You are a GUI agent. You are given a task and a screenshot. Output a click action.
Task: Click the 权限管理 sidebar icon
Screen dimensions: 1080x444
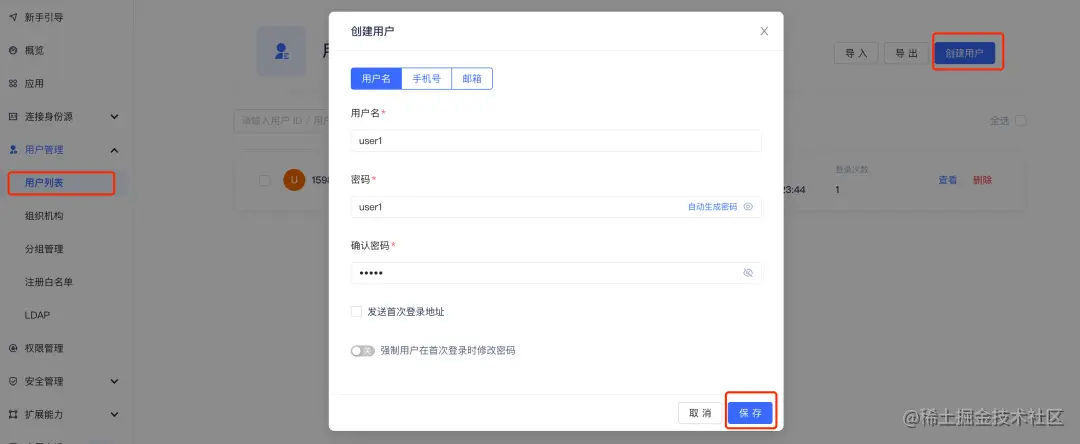(x=12, y=348)
